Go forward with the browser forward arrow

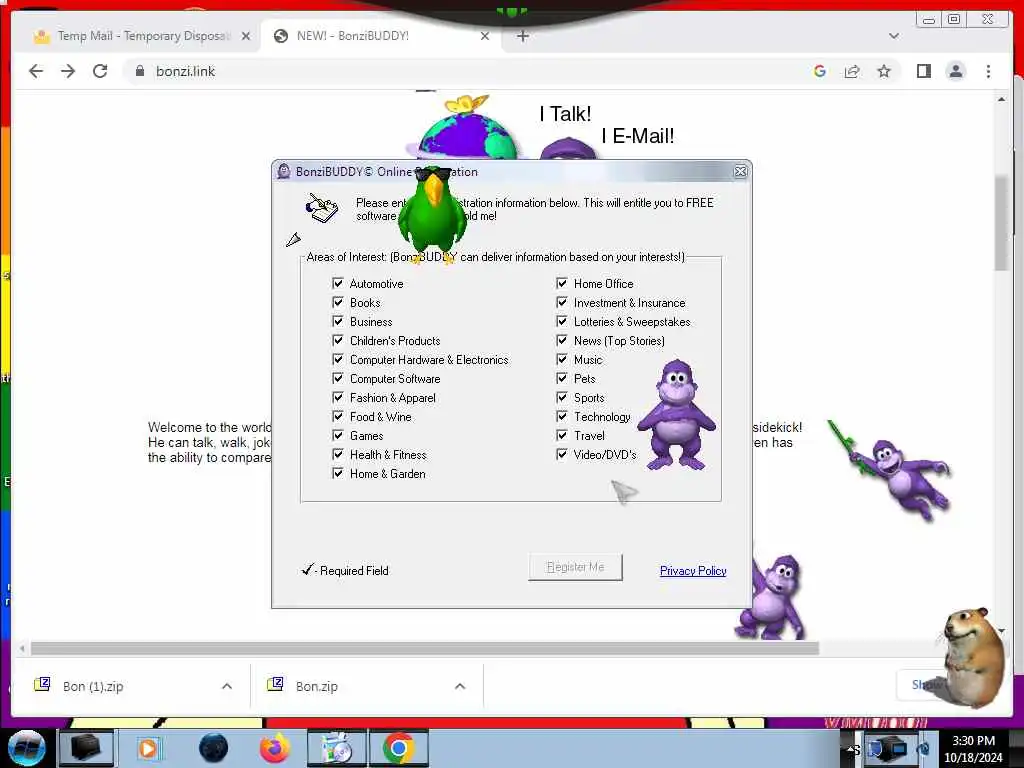tap(68, 71)
